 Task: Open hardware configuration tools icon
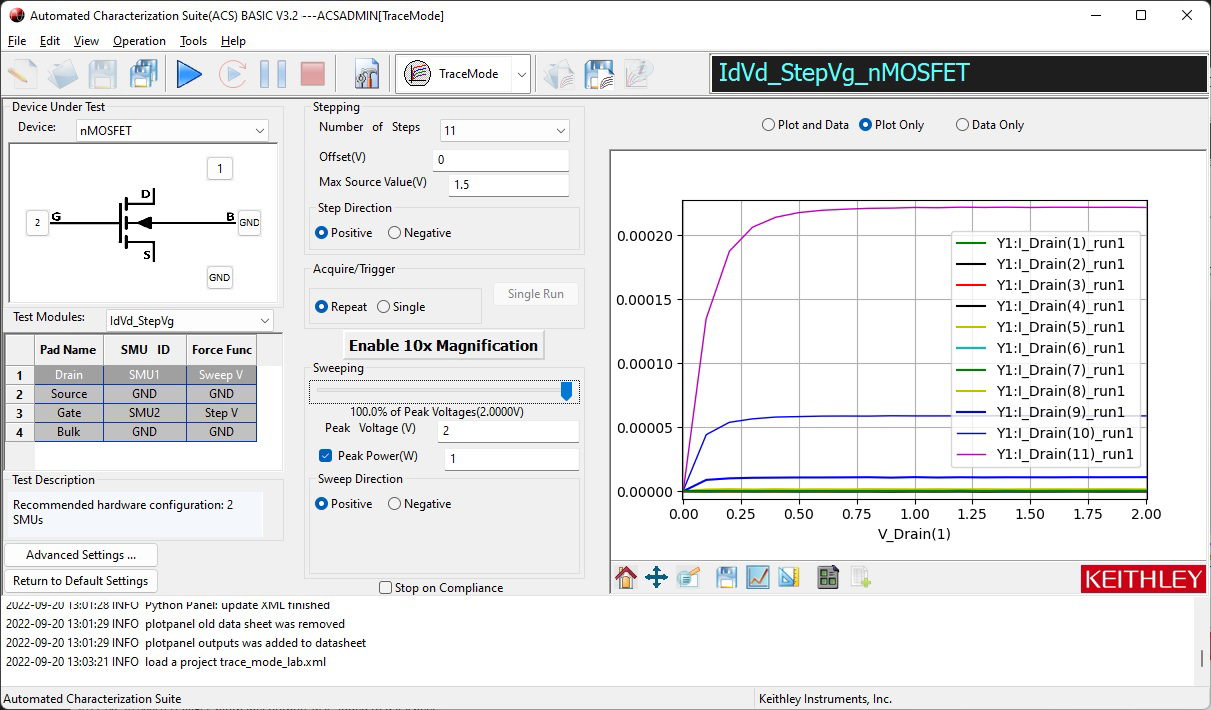[367, 74]
